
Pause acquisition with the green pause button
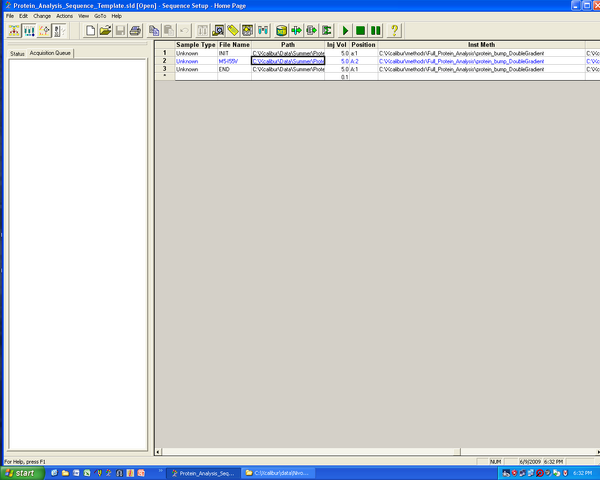click(376, 31)
